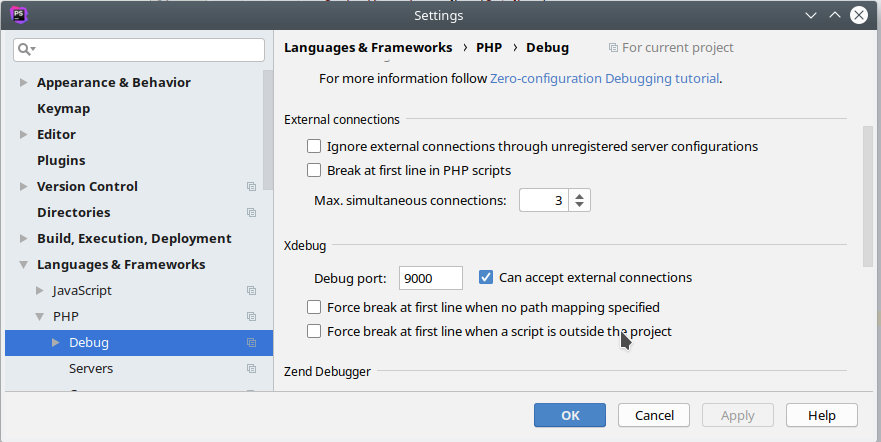The image size is (881, 442).
Task: Click the OK button
Action: click(570, 415)
